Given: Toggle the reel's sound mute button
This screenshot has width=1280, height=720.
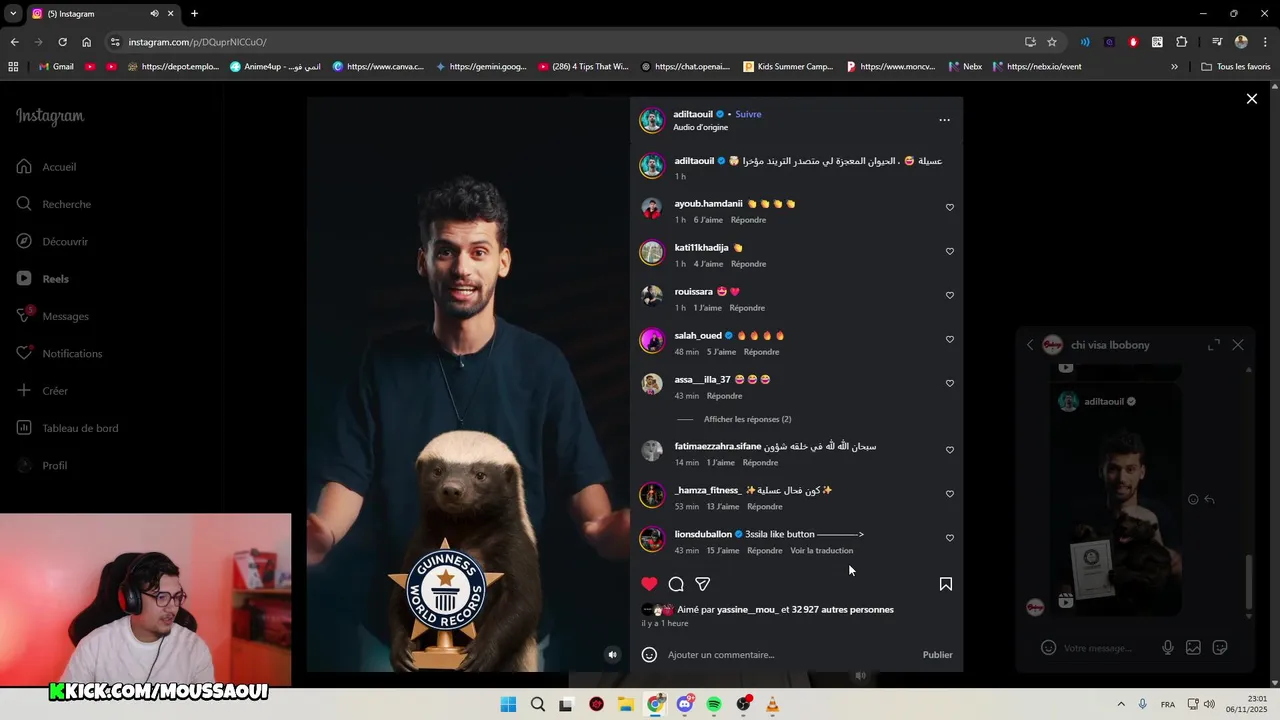Looking at the screenshot, I should click(x=613, y=655).
